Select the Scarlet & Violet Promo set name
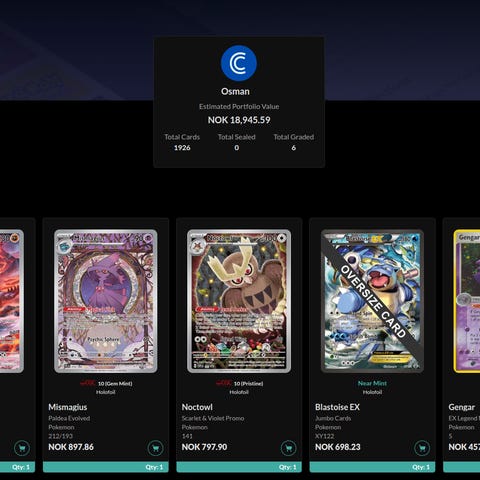 pyautogui.click(x=213, y=418)
